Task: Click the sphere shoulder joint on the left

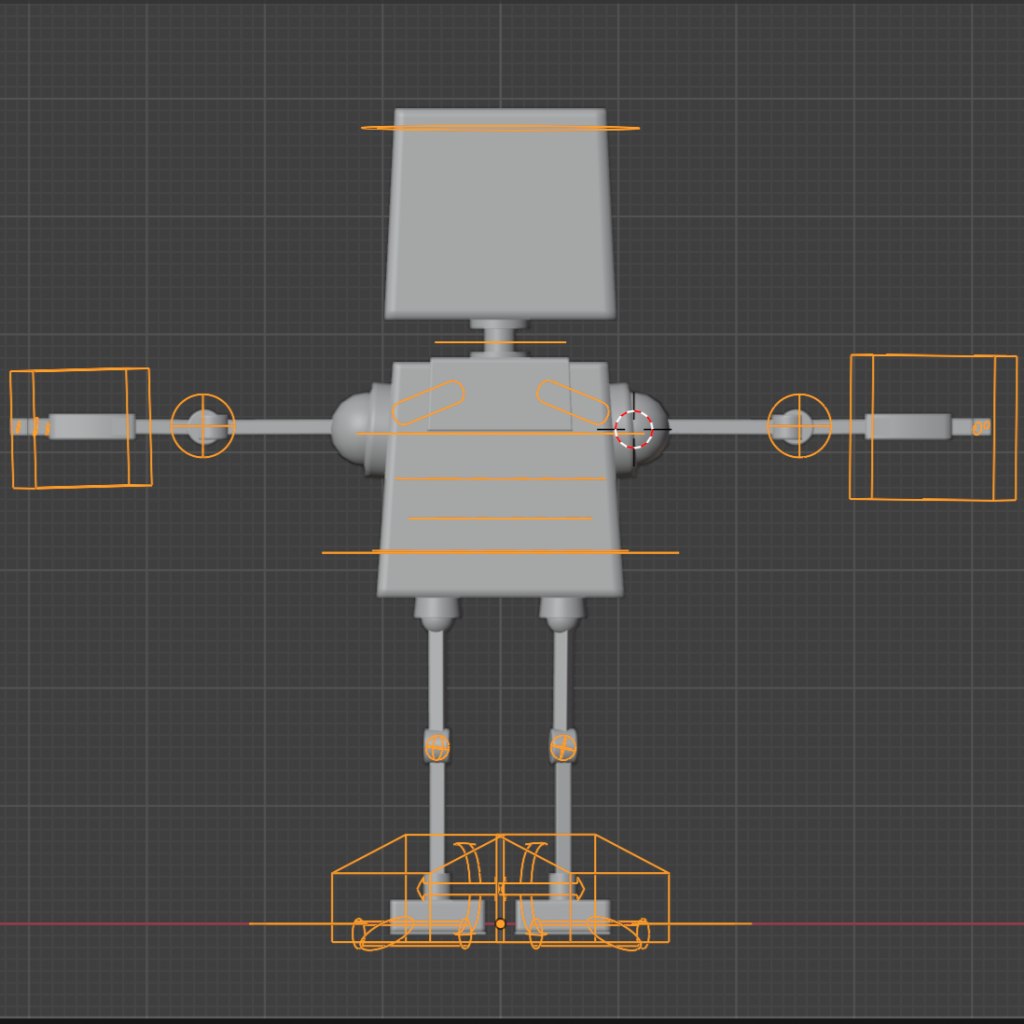Action: point(353,428)
